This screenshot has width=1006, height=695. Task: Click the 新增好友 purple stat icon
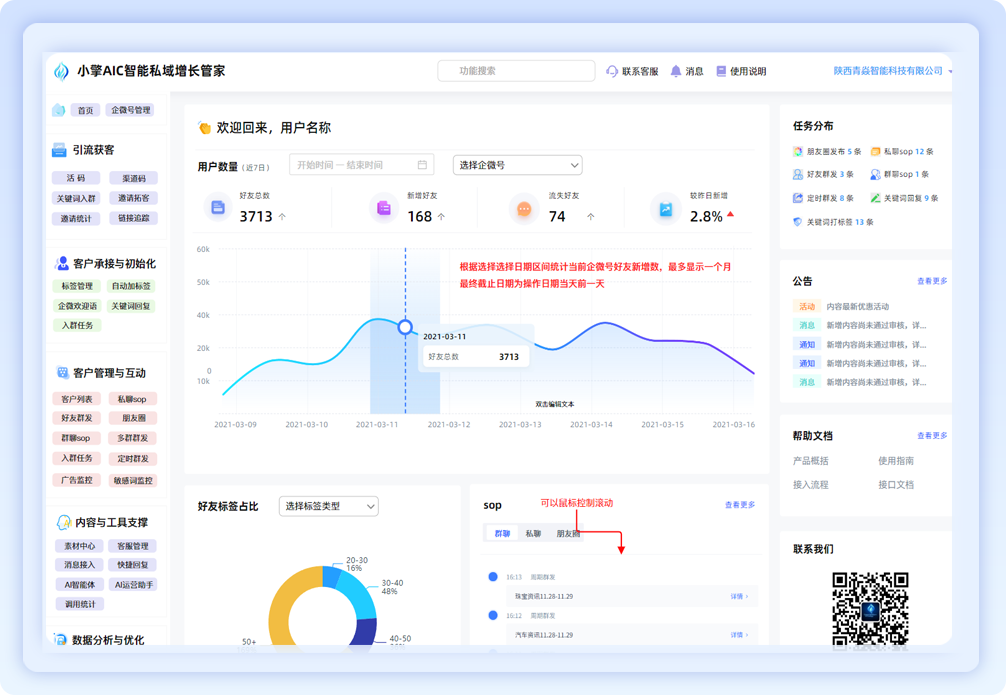click(x=384, y=208)
